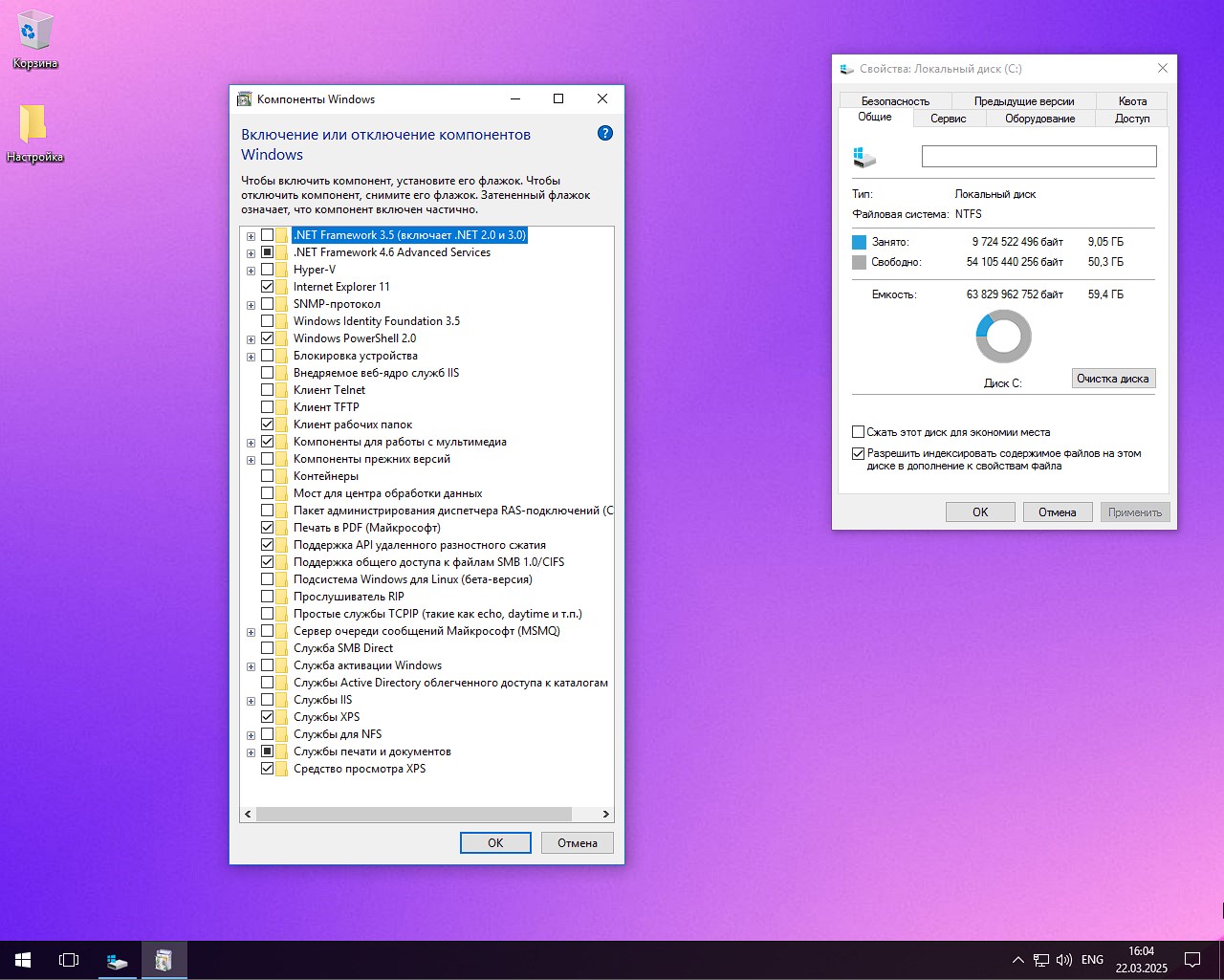Open the Предыдущие версии tab
Image resolution: width=1224 pixels, height=980 pixels.
click(1024, 100)
